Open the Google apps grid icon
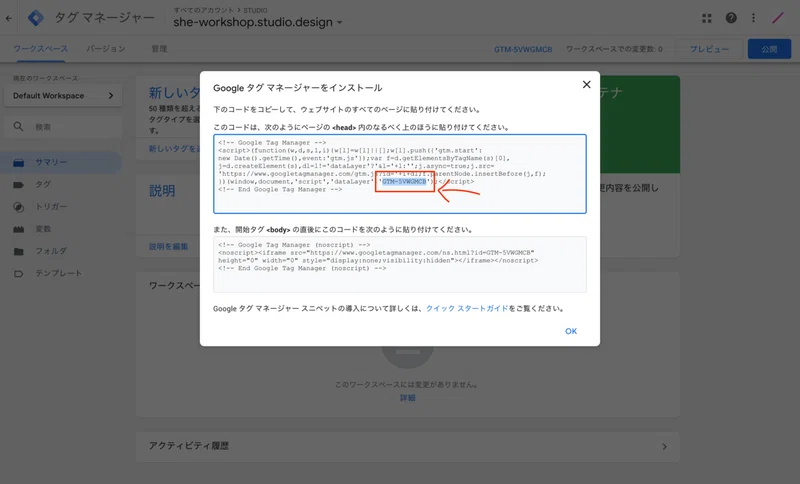This screenshot has height=484, width=800. (707, 18)
